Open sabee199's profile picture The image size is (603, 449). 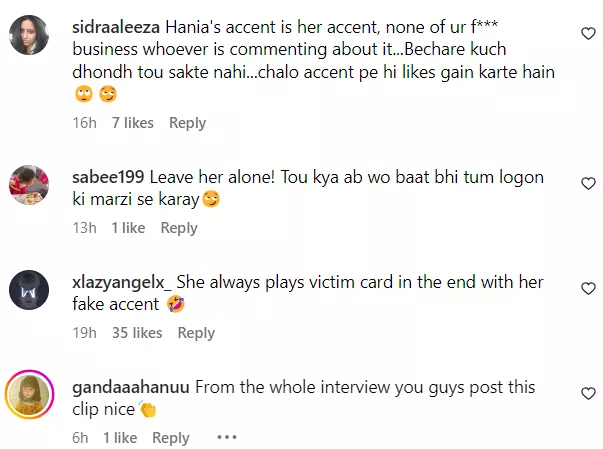(29, 185)
